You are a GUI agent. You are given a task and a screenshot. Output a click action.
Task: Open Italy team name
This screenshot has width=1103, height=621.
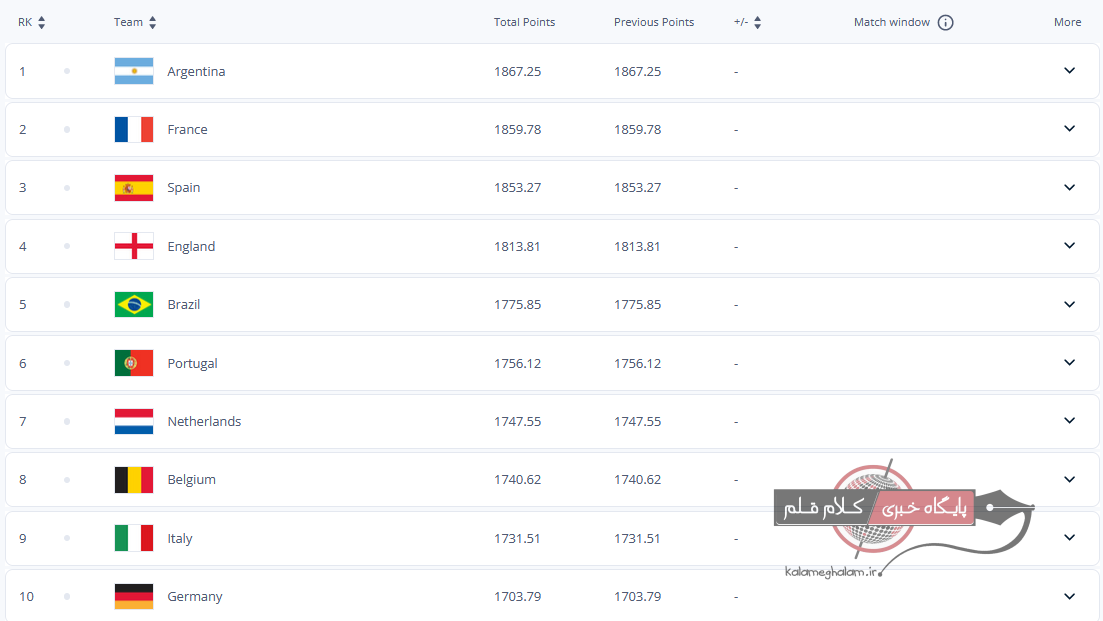tap(179, 539)
